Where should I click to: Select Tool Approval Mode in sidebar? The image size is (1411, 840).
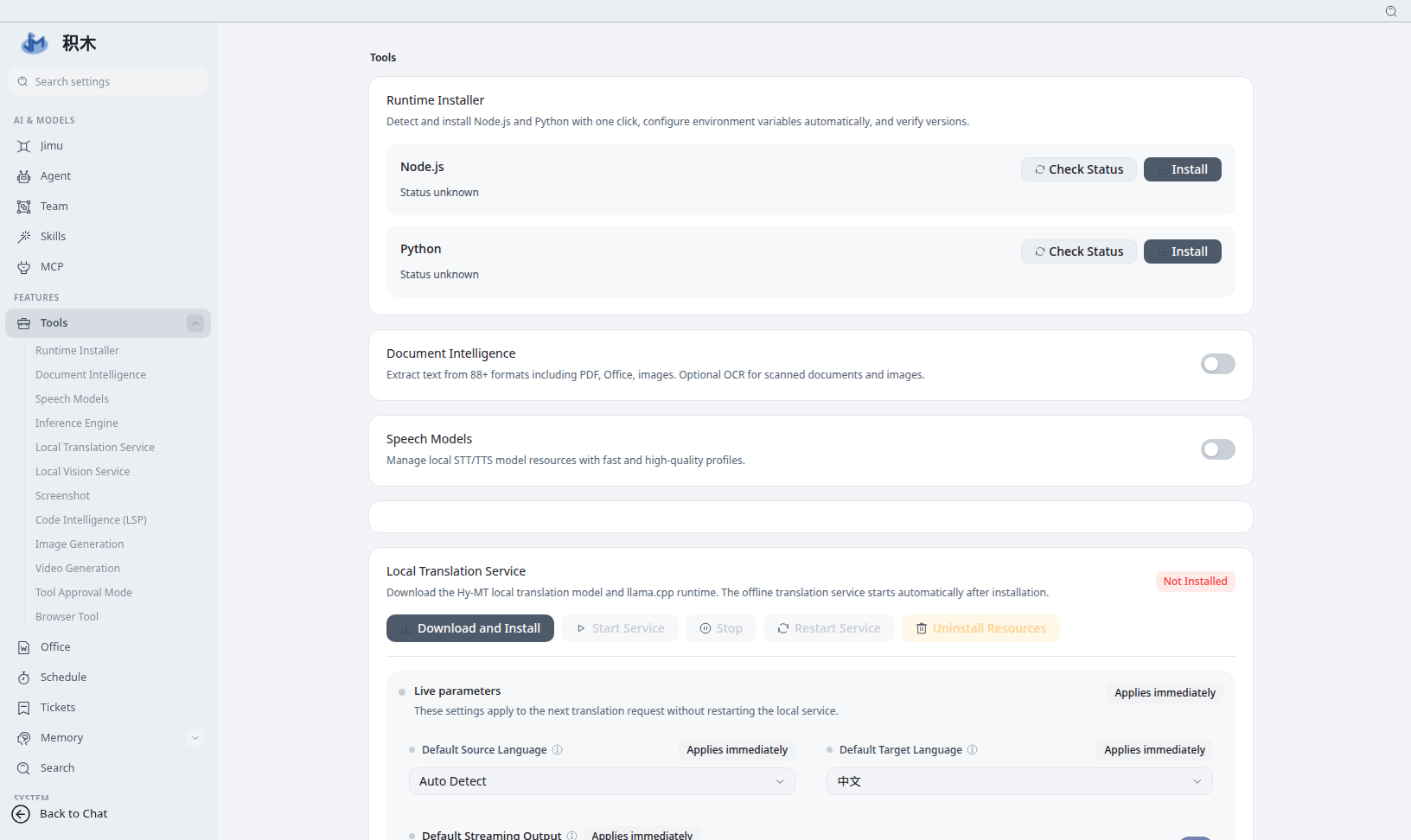pyautogui.click(x=84, y=593)
